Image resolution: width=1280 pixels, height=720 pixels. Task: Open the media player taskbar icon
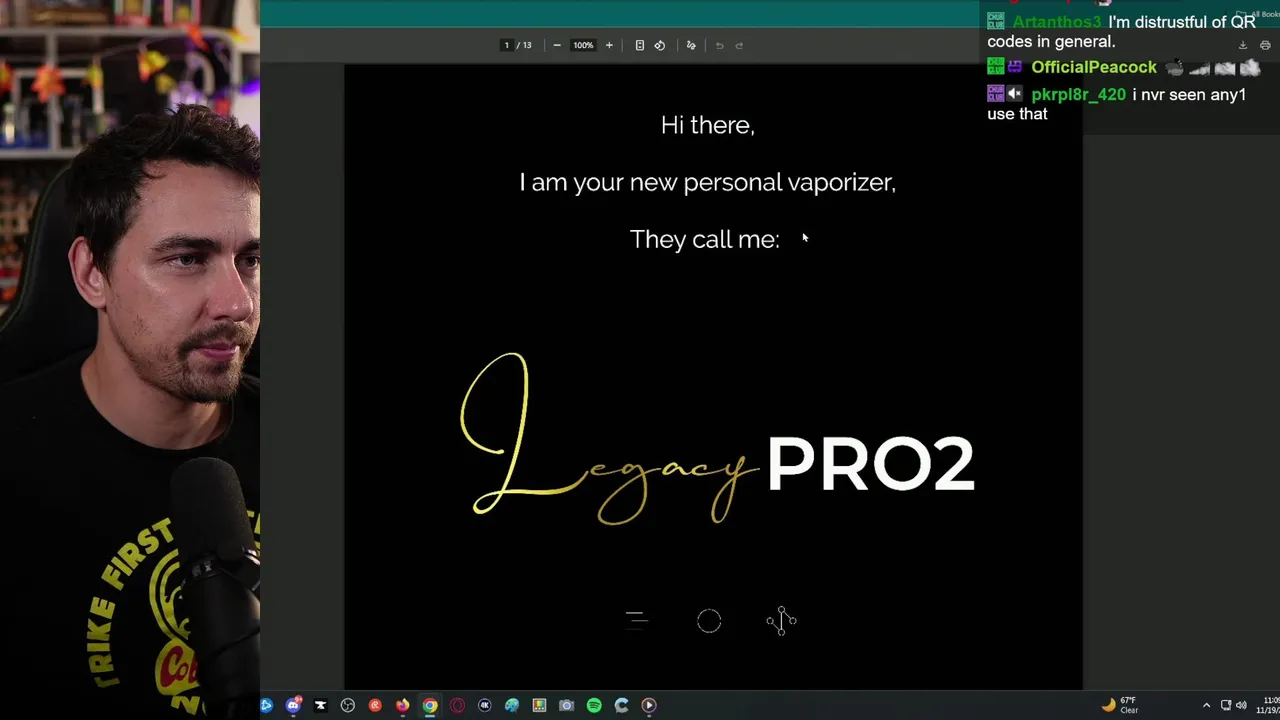(649, 705)
